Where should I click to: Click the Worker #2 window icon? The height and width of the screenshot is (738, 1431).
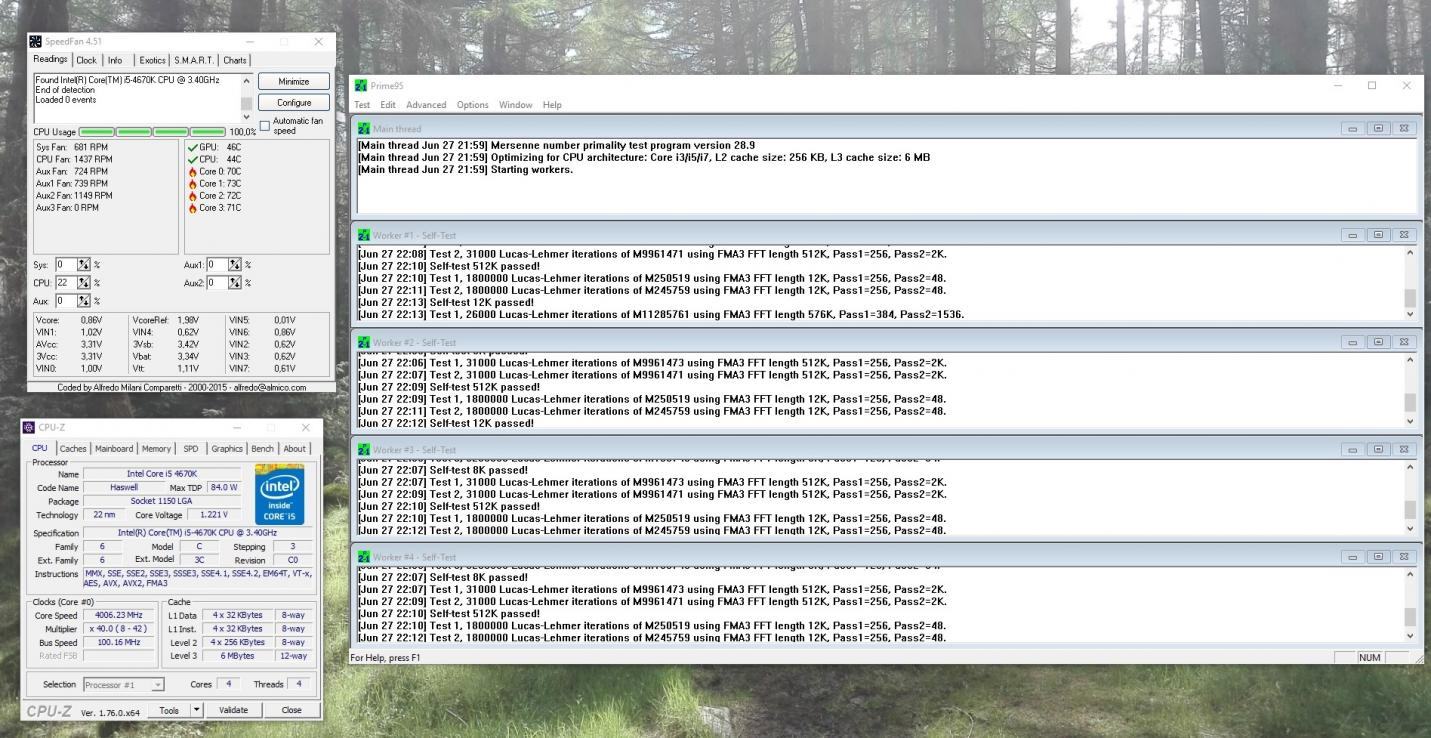(364, 342)
